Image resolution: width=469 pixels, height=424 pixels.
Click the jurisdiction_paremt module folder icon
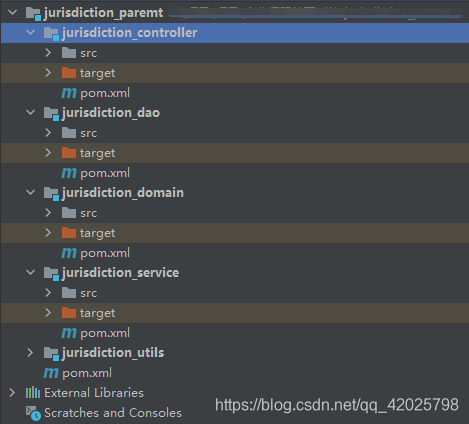33,14
